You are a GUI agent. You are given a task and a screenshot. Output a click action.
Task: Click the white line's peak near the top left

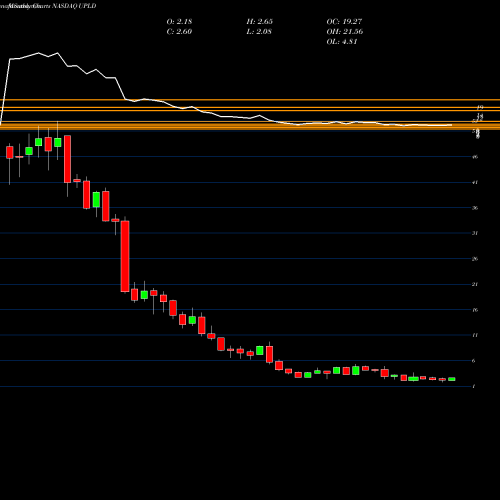click(x=38, y=53)
